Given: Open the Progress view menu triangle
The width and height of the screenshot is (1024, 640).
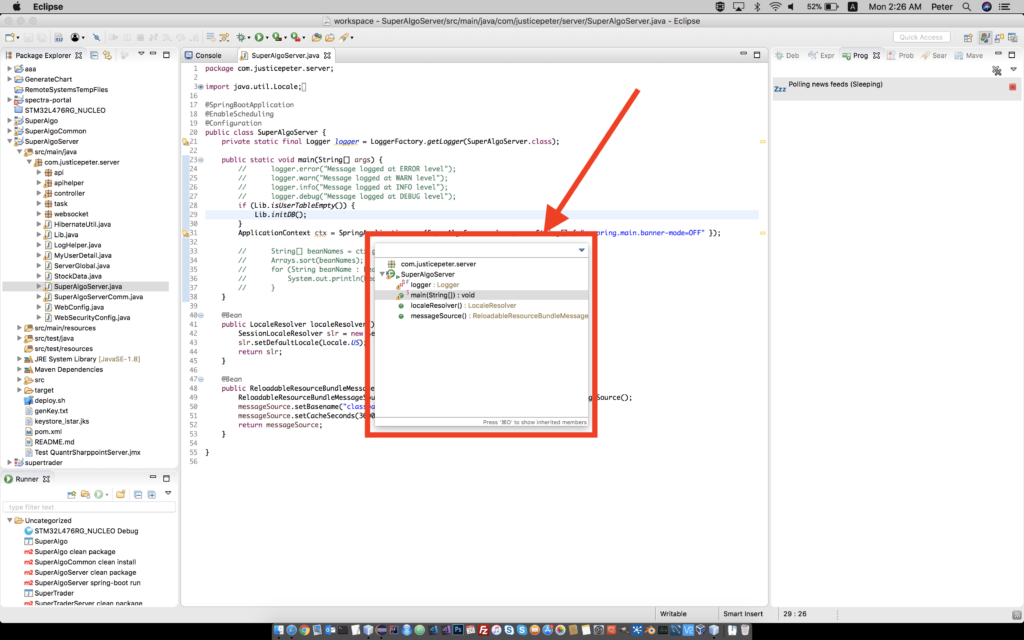Looking at the screenshot, I should tap(1014, 69).
